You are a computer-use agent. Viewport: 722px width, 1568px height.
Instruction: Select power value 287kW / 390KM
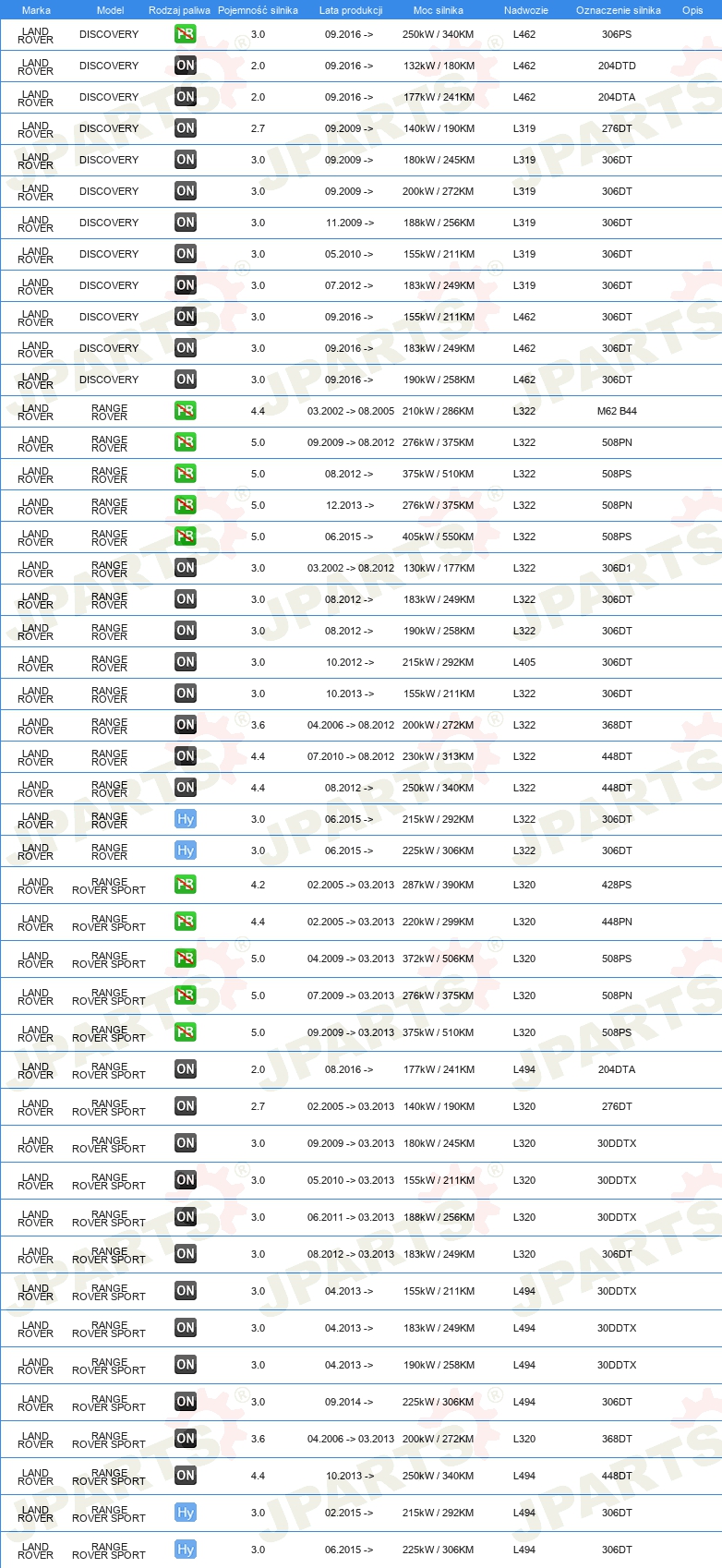point(439,885)
